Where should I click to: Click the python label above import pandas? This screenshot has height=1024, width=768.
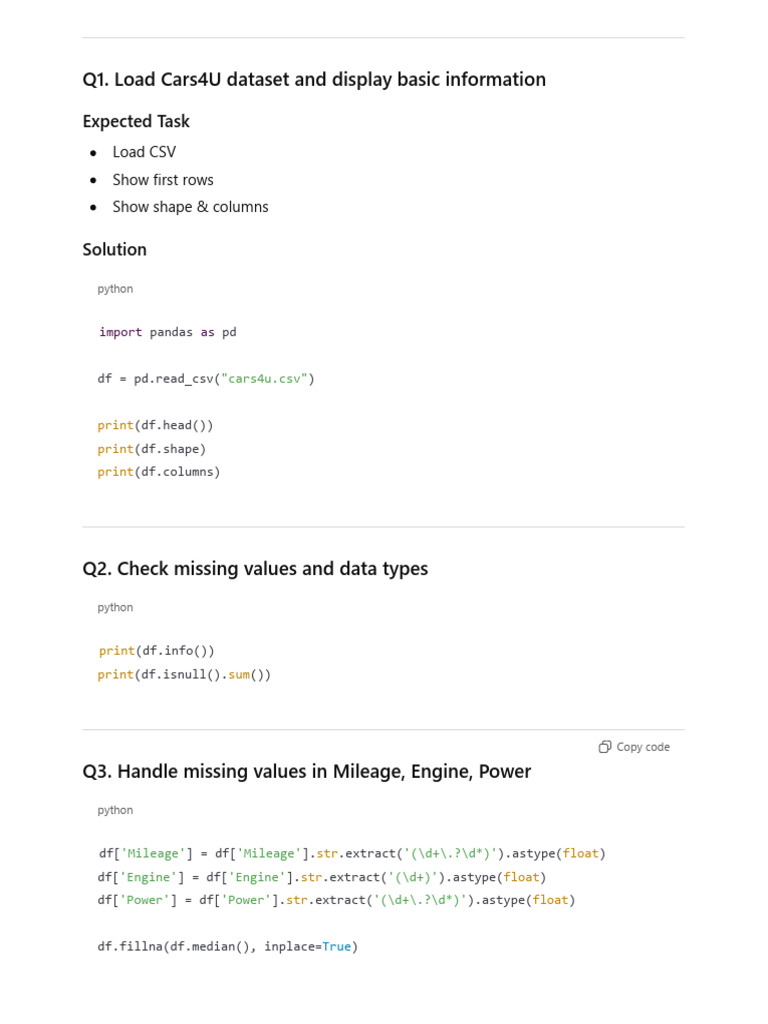115,289
